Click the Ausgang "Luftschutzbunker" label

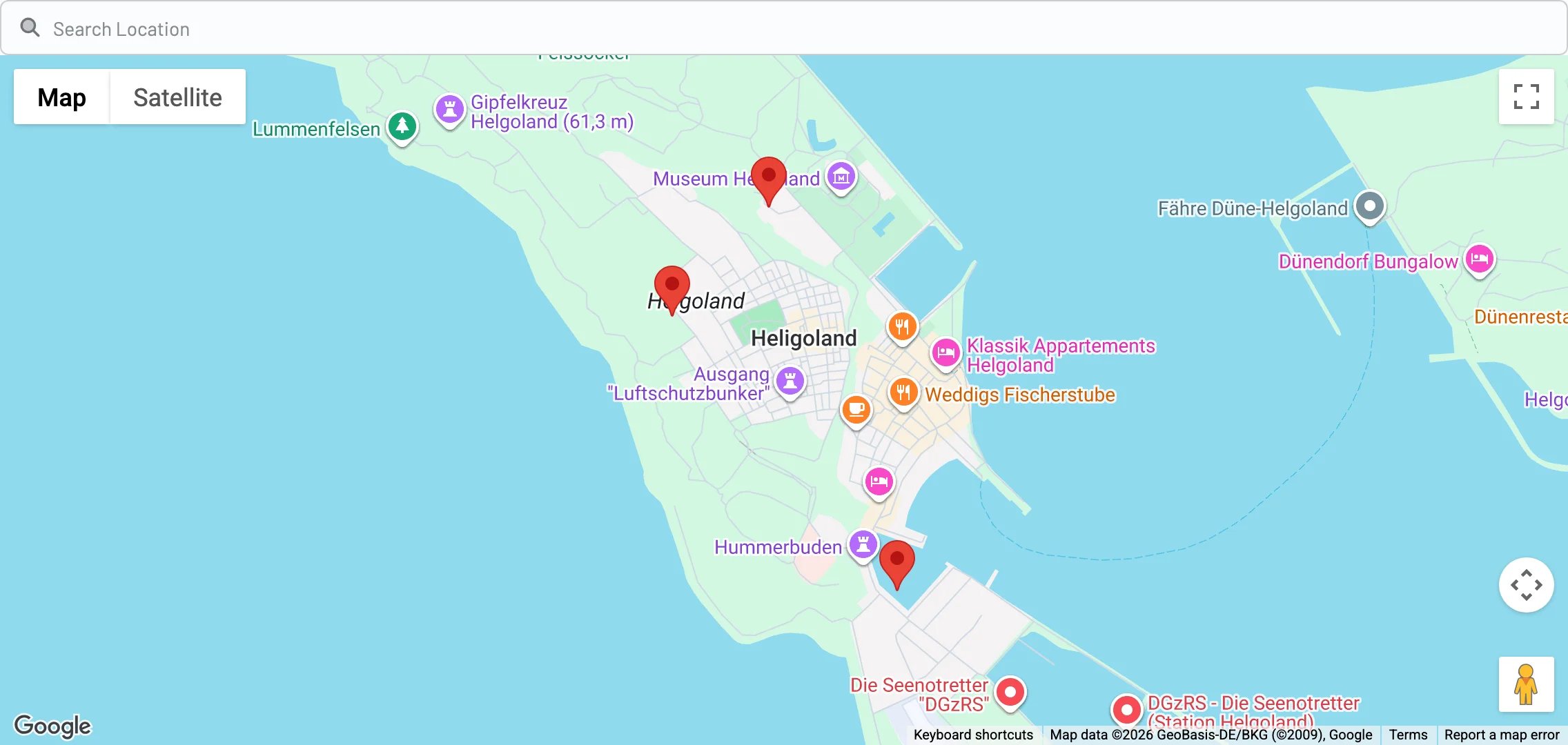688,384
